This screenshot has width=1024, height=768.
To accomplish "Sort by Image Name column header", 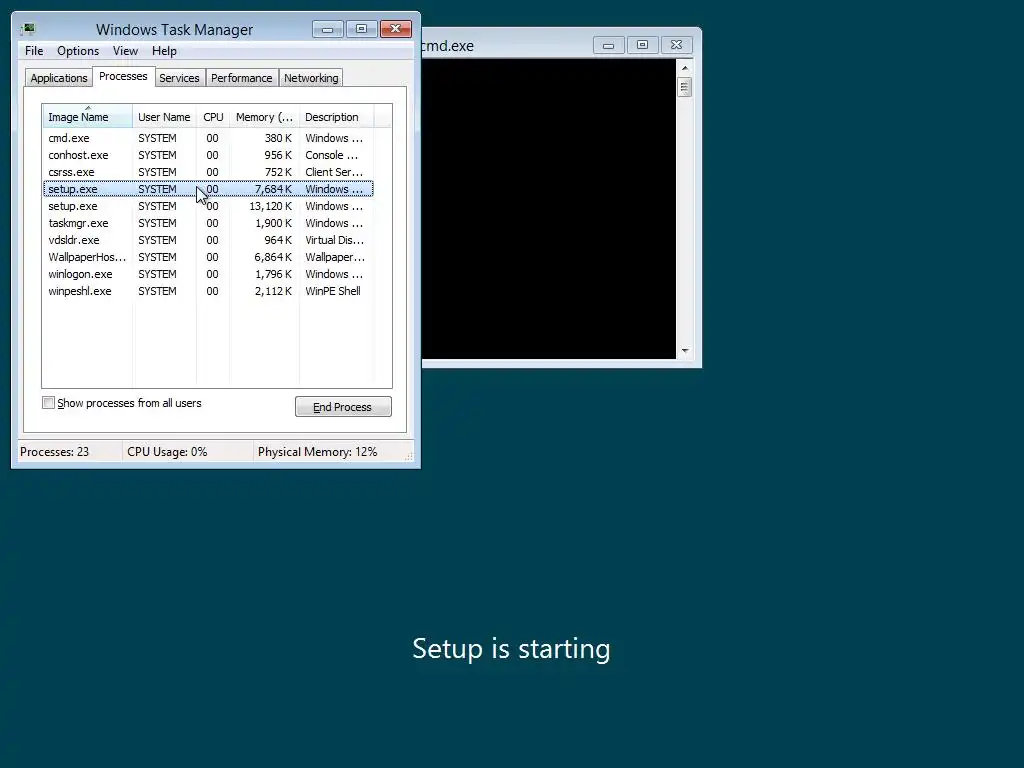I will 88,117.
